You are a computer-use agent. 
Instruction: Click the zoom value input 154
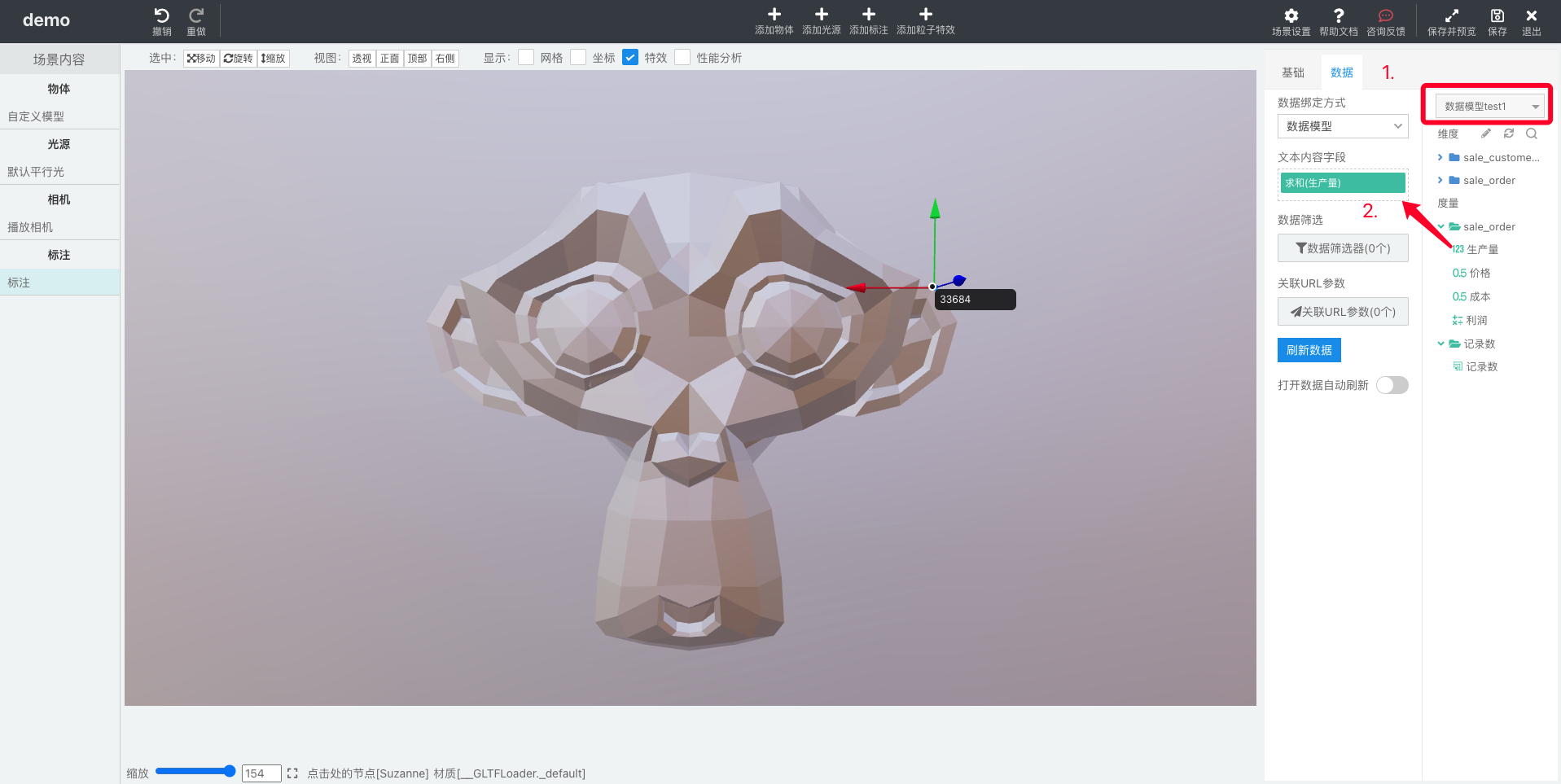[x=261, y=773]
